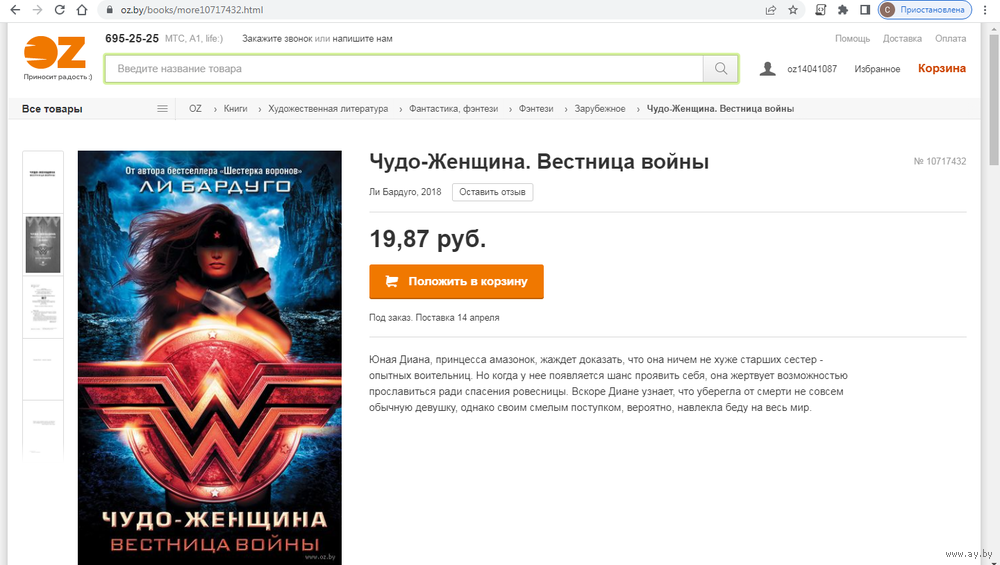Bookmark page with the star icon

pyautogui.click(x=793, y=10)
